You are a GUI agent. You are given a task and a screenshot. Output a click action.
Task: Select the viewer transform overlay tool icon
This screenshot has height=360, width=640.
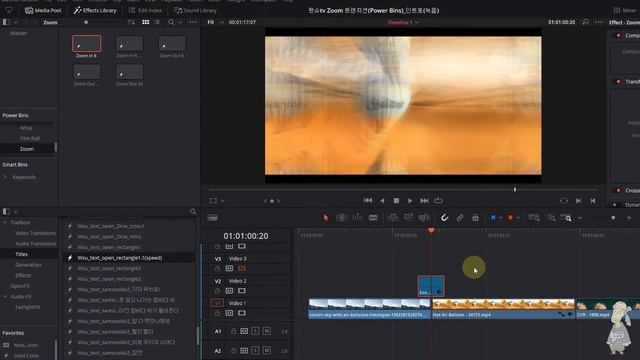213,200
